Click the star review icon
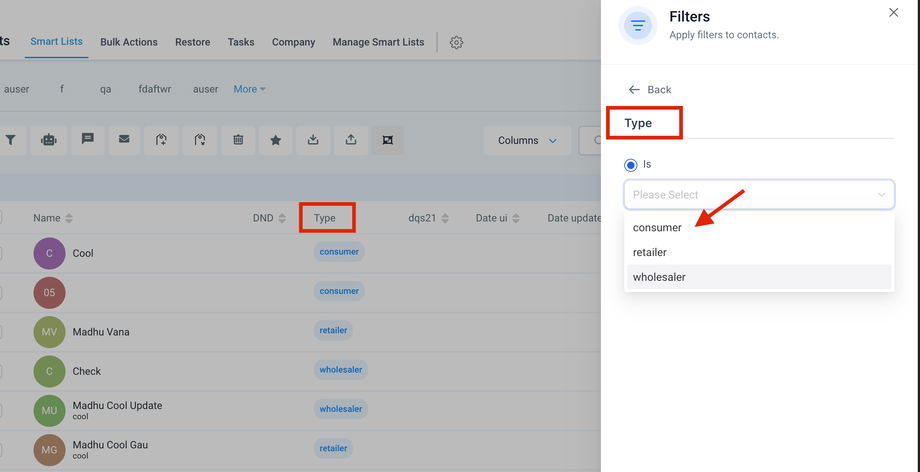This screenshot has width=920, height=472. tap(276, 140)
